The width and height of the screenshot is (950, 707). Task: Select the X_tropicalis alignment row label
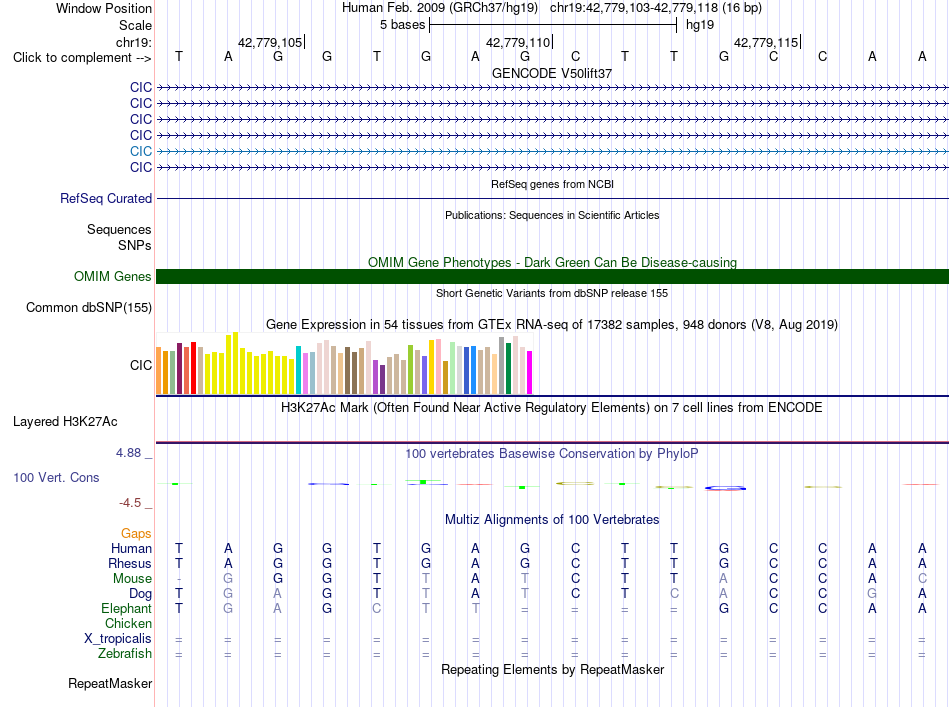click(118, 639)
